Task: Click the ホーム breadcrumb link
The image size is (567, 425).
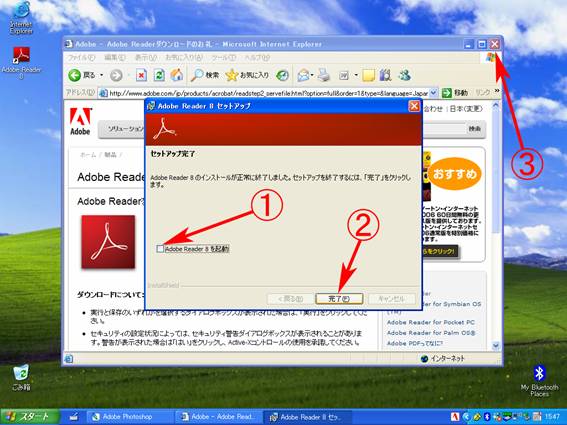Action: tap(88, 155)
